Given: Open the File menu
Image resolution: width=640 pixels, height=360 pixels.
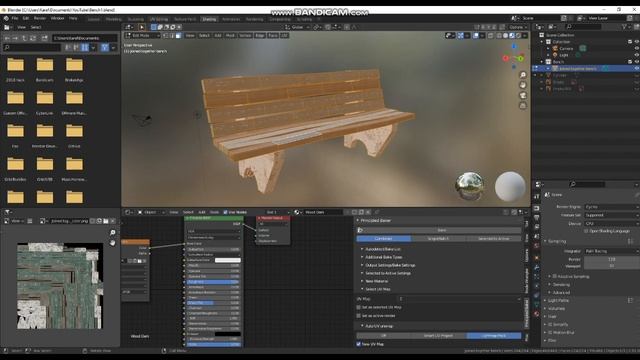Looking at the screenshot, I should pyautogui.click(x=15, y=18).
